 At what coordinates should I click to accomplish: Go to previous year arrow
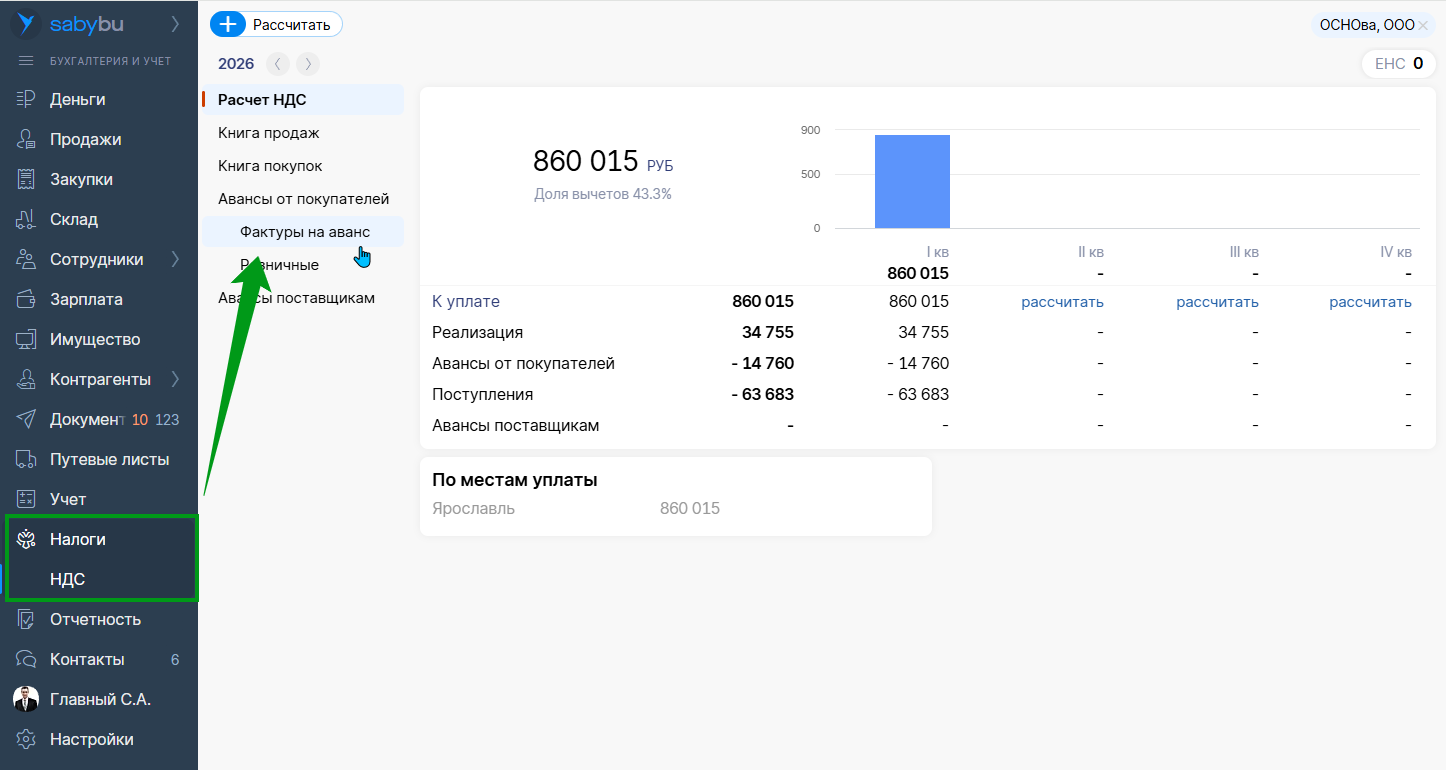(278, 64)
